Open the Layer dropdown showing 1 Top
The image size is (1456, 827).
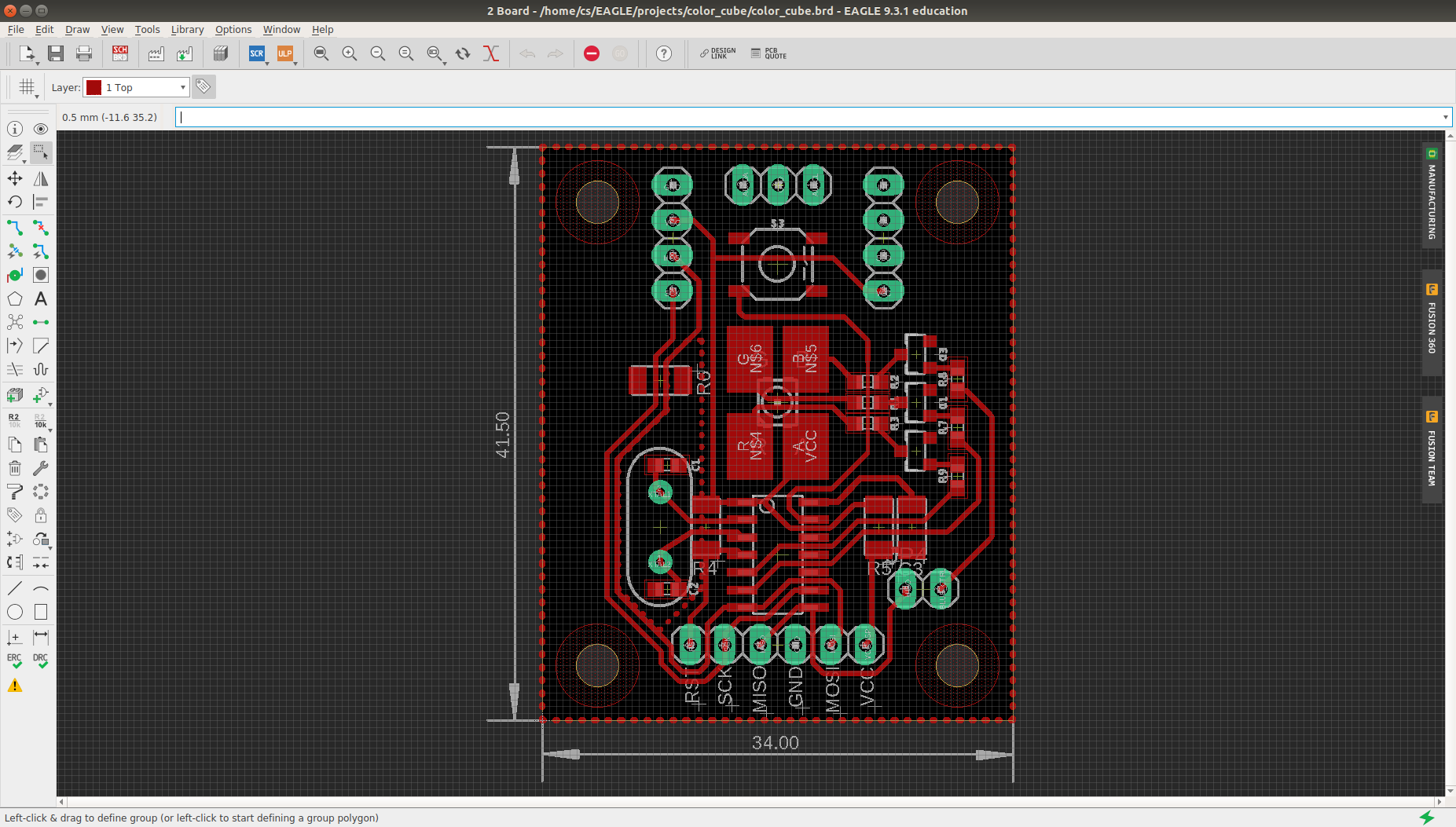[x=137, y=87]
